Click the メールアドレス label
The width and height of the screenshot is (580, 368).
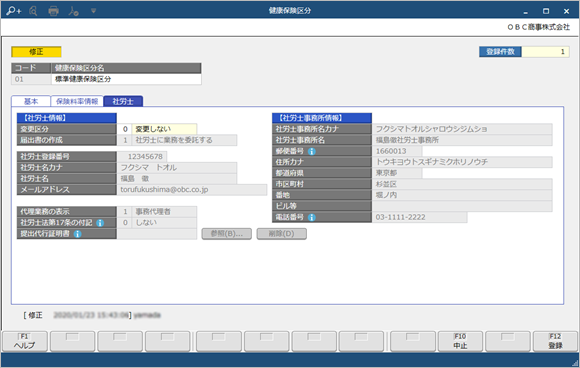point(67,190)
